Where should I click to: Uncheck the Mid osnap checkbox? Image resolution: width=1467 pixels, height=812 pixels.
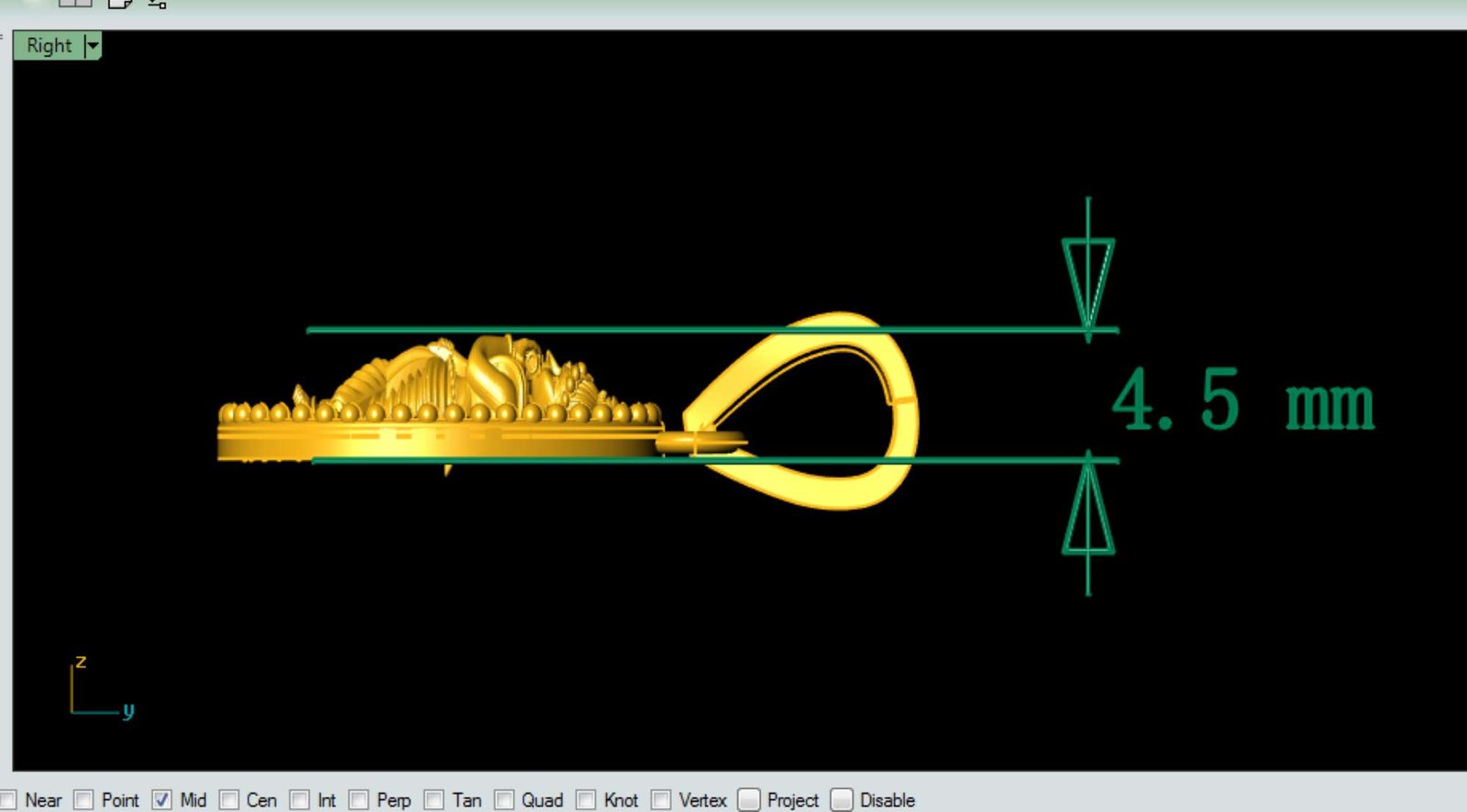coord(161,800)
